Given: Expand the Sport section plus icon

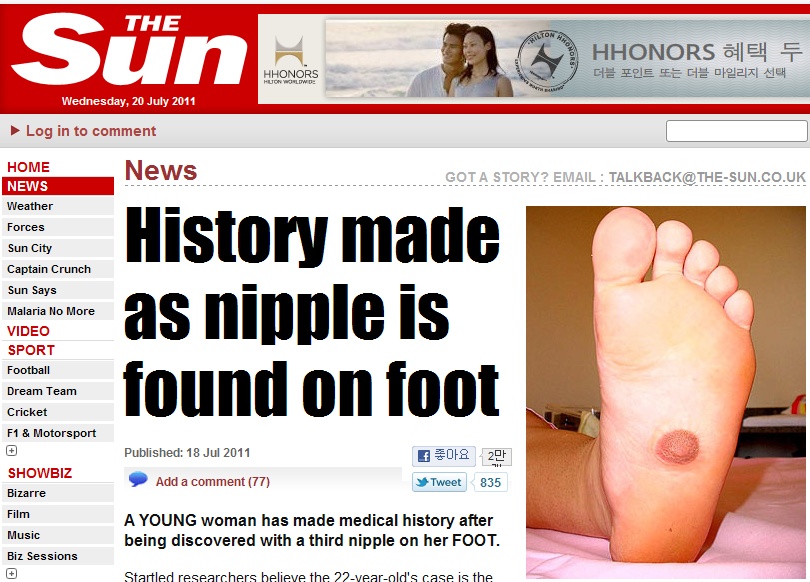Looking at the screenshot, I should [11, 451].
